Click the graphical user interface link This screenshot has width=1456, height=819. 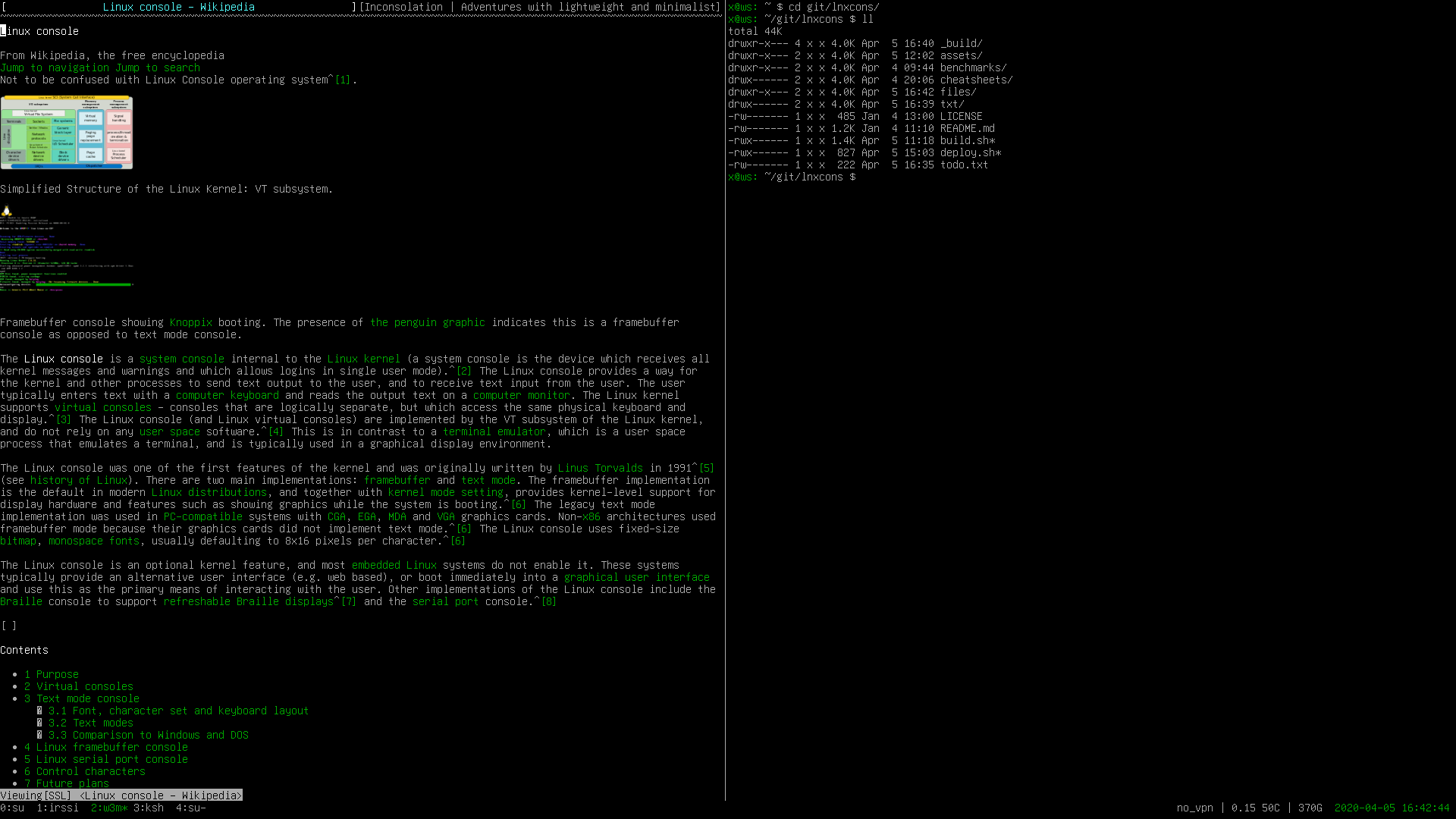pos(636,577)
